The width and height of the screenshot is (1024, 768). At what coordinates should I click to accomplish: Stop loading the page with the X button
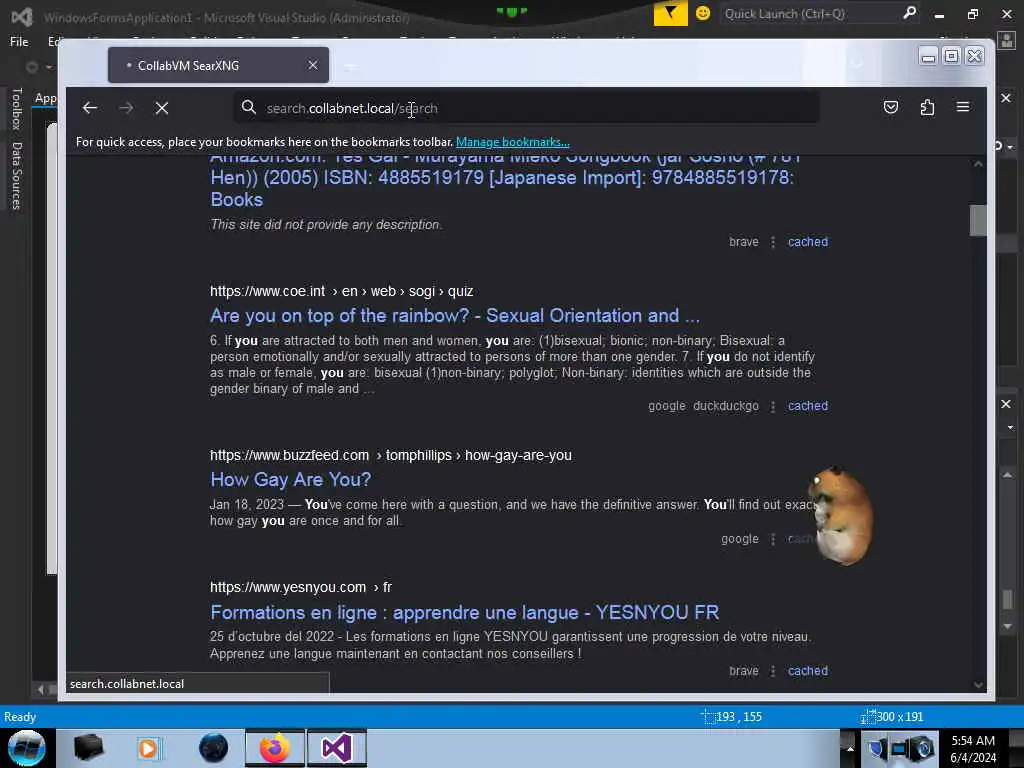(x=162, y=108)
